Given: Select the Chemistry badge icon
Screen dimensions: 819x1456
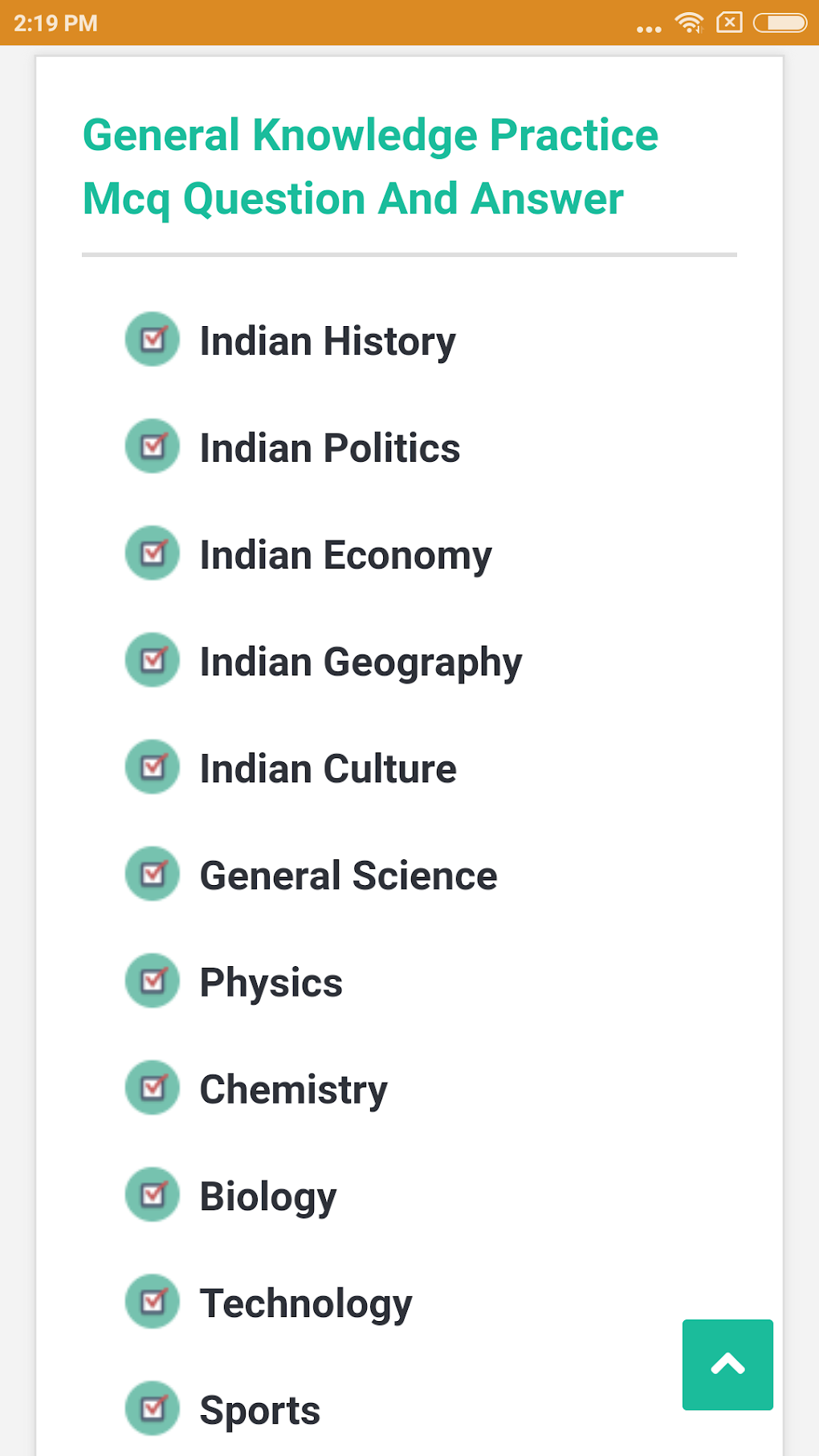Looking at the screenshot, I should 152,1088.
